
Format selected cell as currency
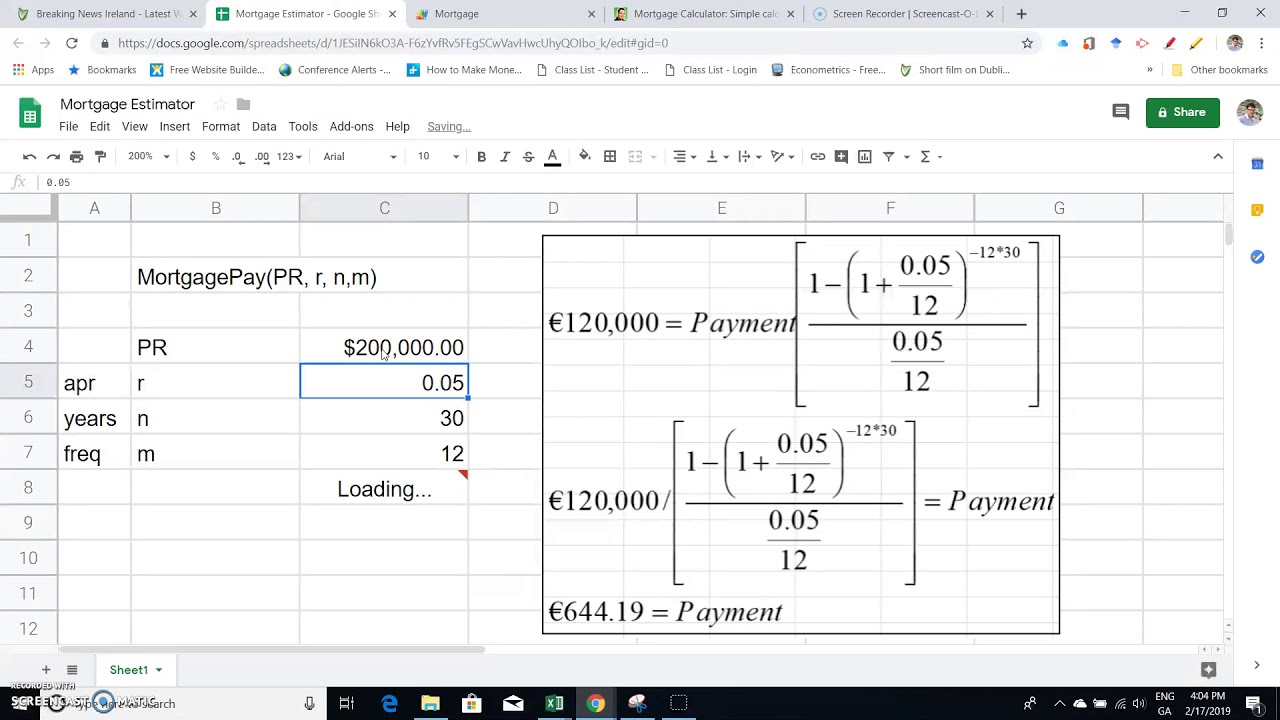(x=192, y=156)
